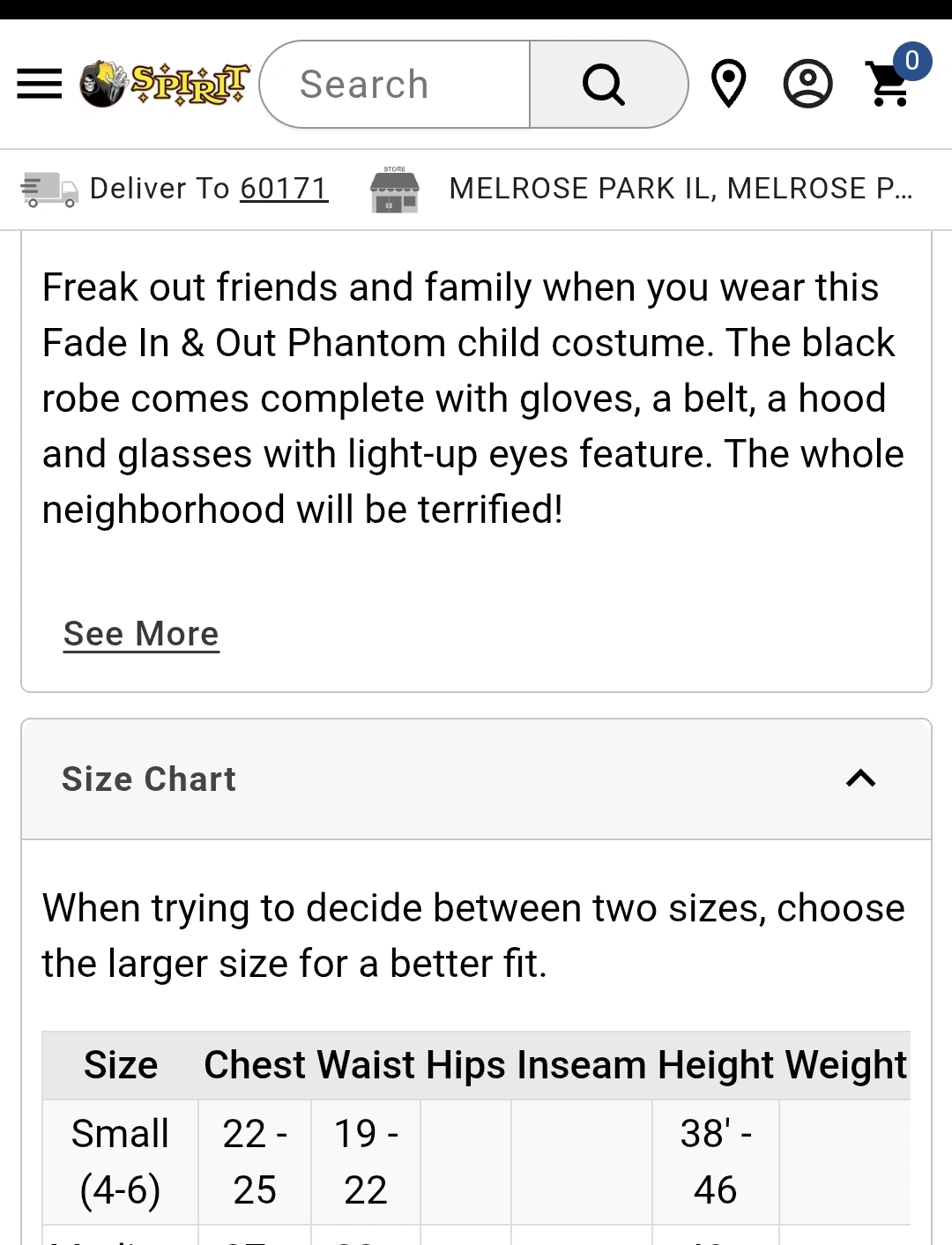
Task: Open the shopping cart
Action: 889,86
